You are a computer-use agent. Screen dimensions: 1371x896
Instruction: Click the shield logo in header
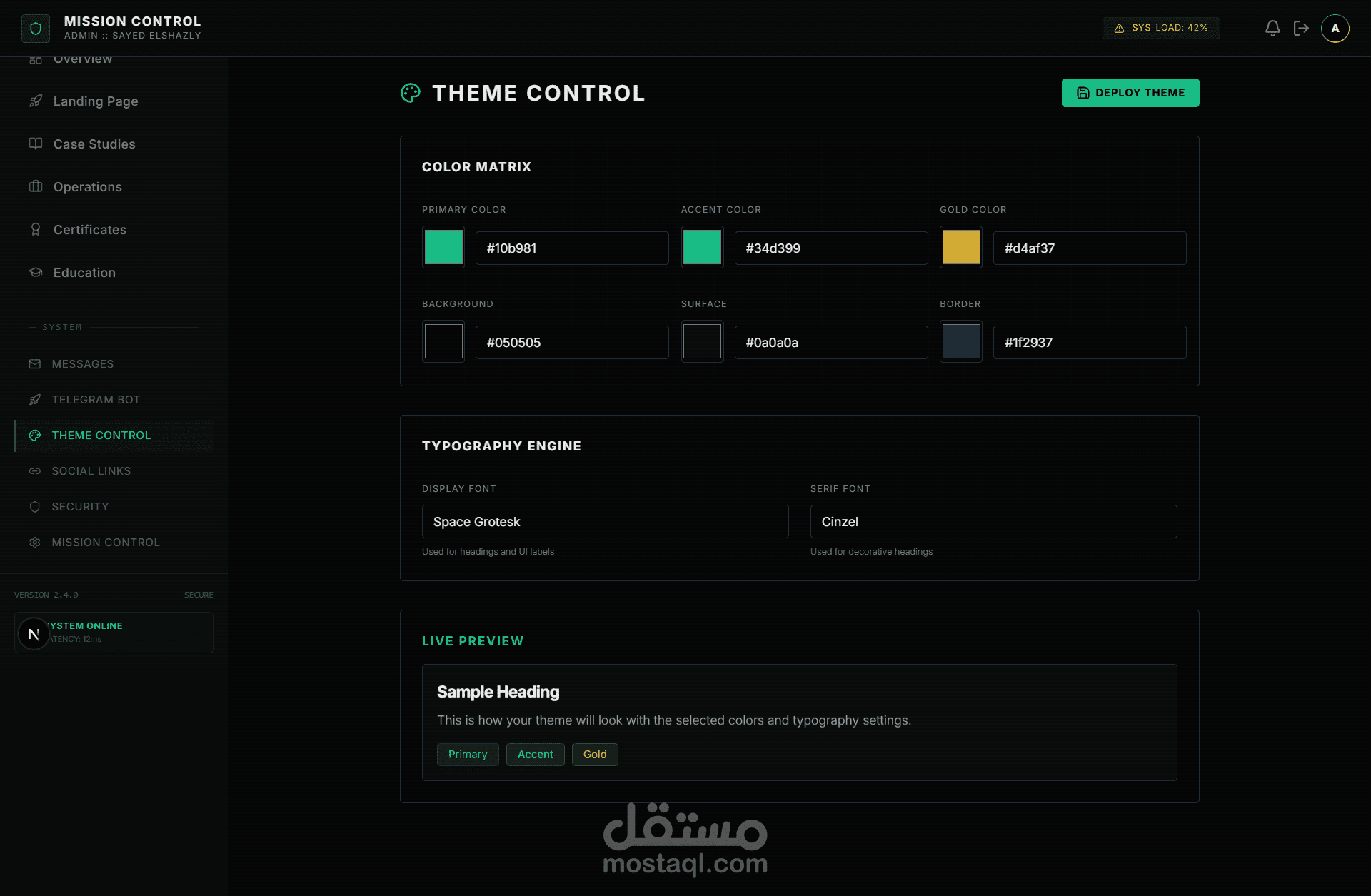pyautogui.click(x=36, y=29)
